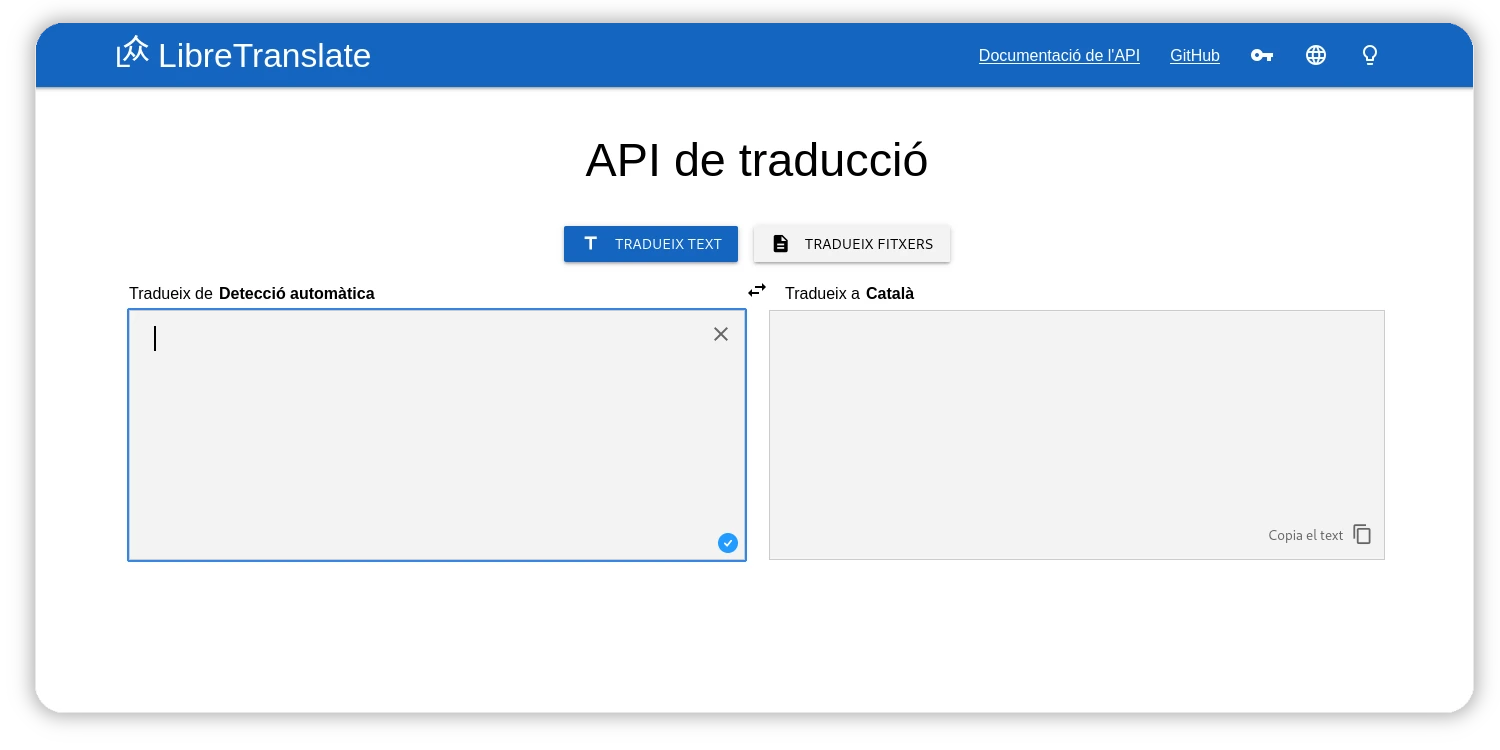
Task: Click the Copia el text label
Action: point(1305,535)
